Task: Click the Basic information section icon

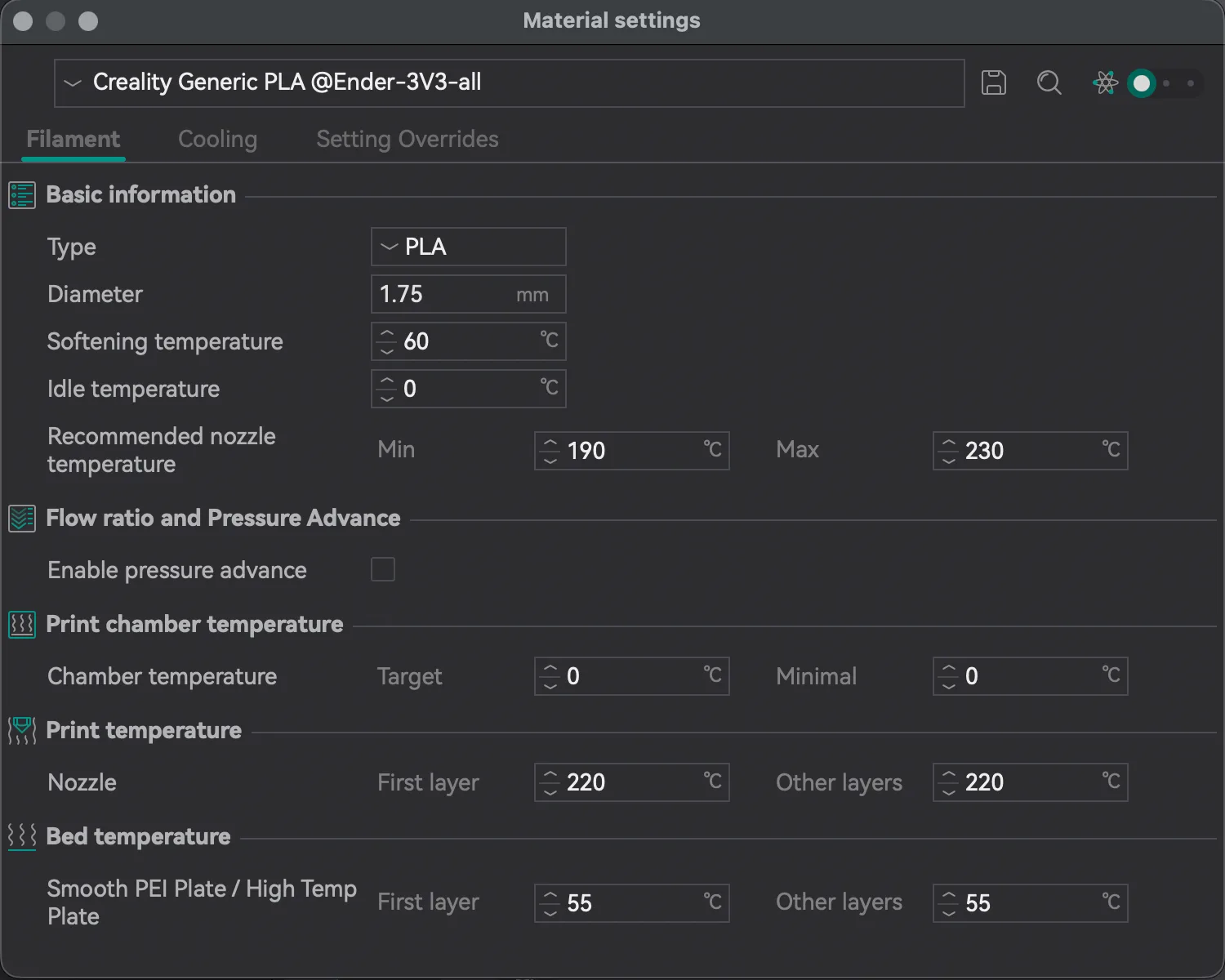Action: click(22, 195)
